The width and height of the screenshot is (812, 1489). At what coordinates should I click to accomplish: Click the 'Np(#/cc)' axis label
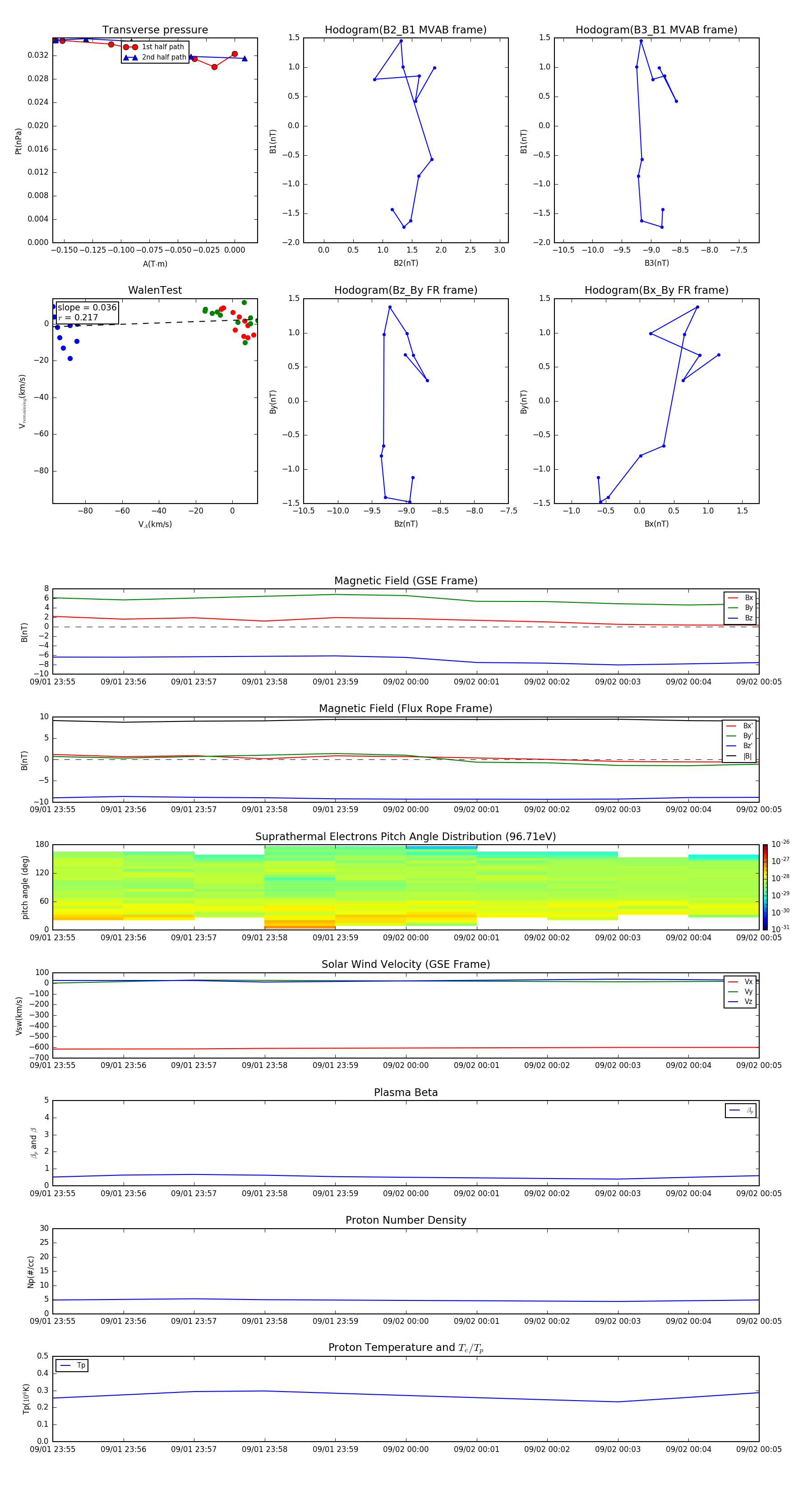[31, 1272]
